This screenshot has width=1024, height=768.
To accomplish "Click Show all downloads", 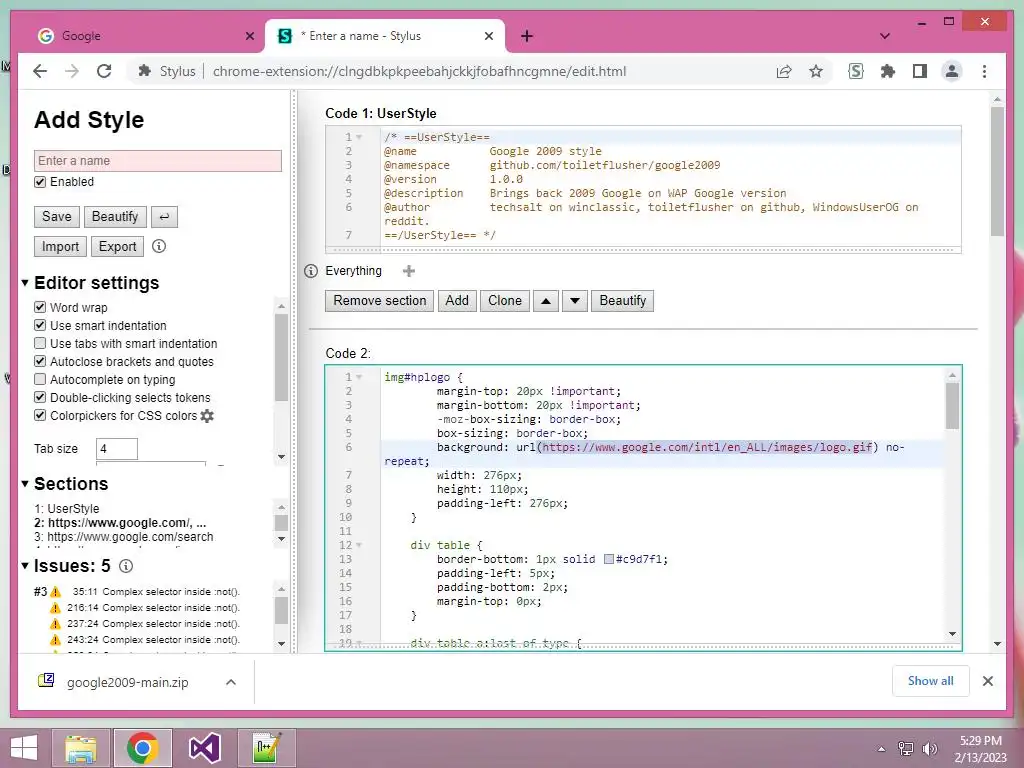I will pos(931,681).
